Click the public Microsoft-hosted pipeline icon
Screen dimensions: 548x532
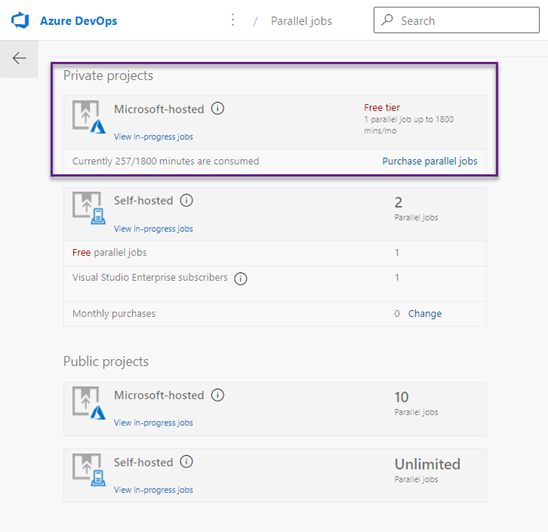tap(89, 403)
